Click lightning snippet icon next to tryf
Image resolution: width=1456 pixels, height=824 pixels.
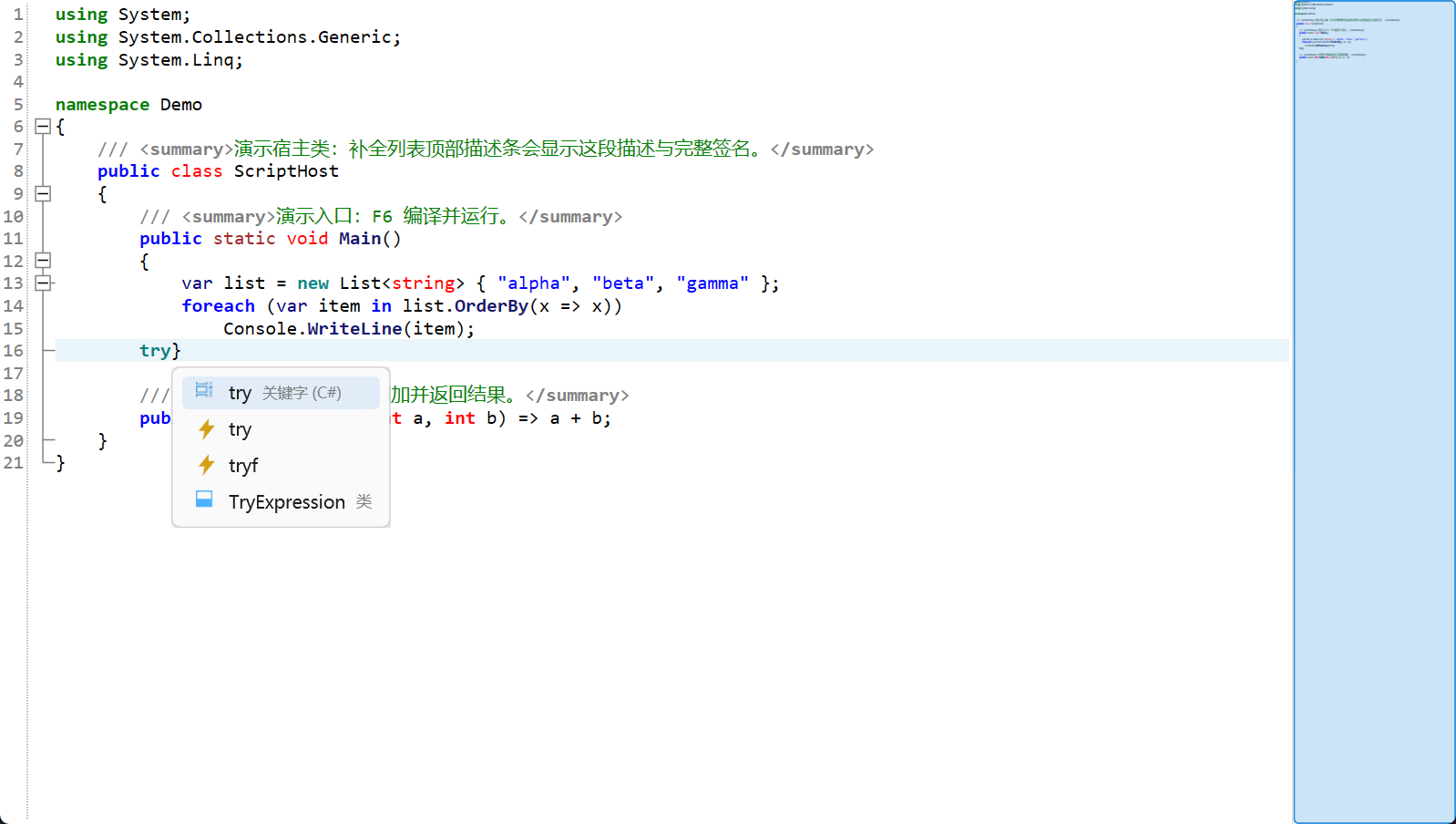pos(207,465)
